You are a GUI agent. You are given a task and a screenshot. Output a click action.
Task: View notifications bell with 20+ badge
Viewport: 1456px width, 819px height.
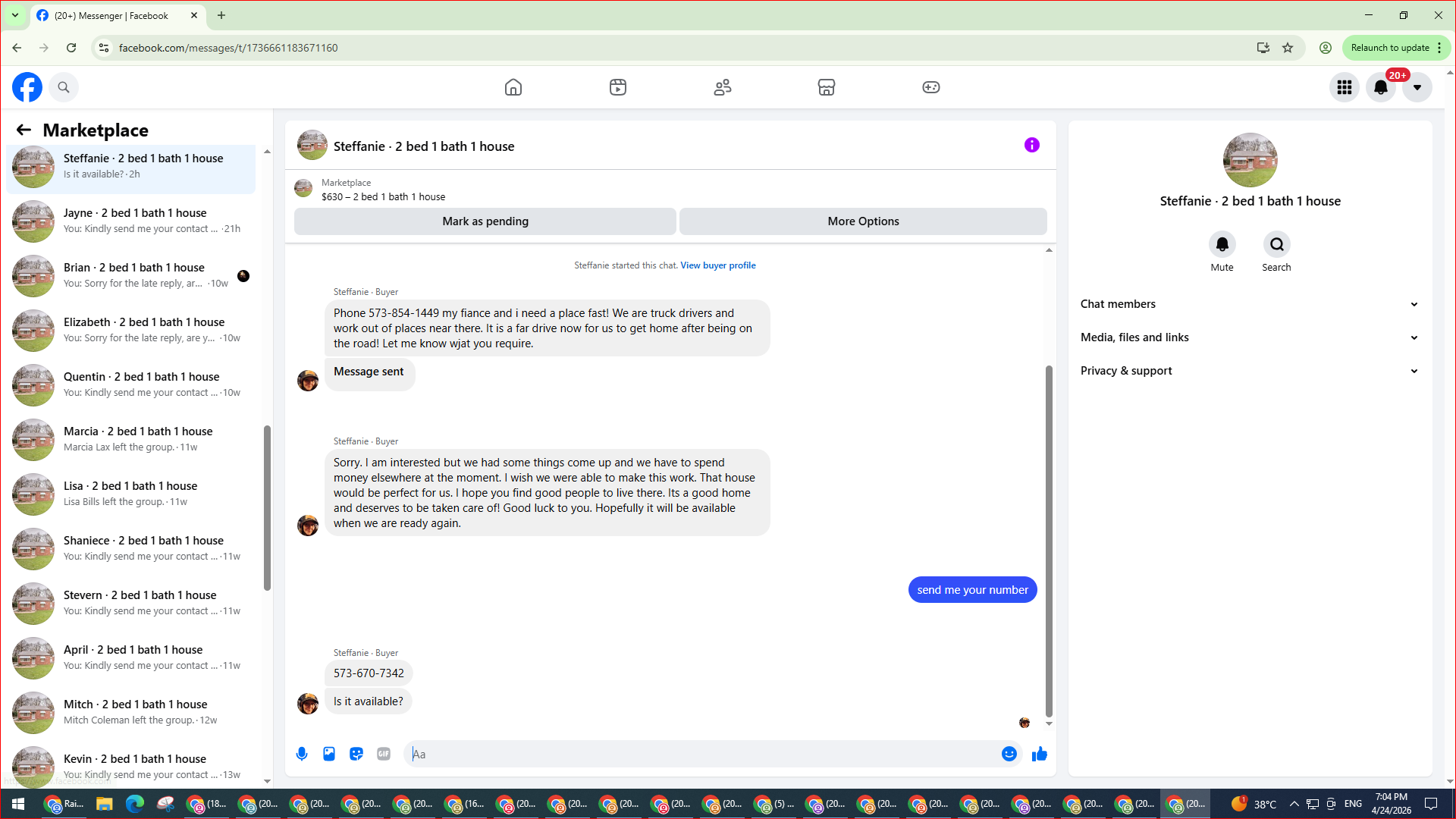click(1381, 87)
